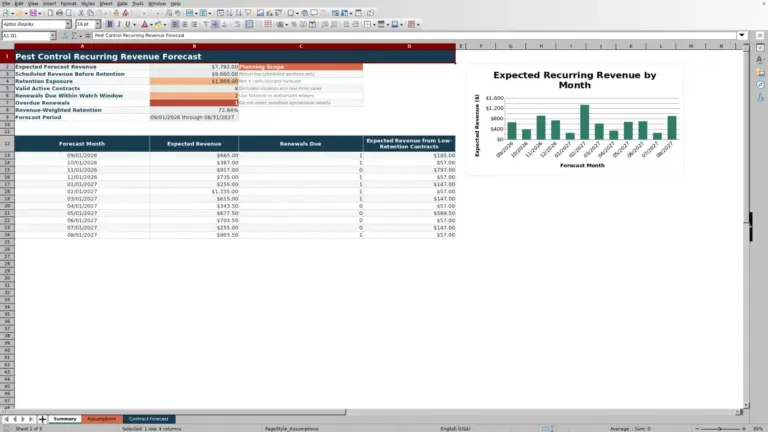This screenshot has height=432, width=768.
Task: Click the Sort Descending icon
Action: [x=239, y=13]
